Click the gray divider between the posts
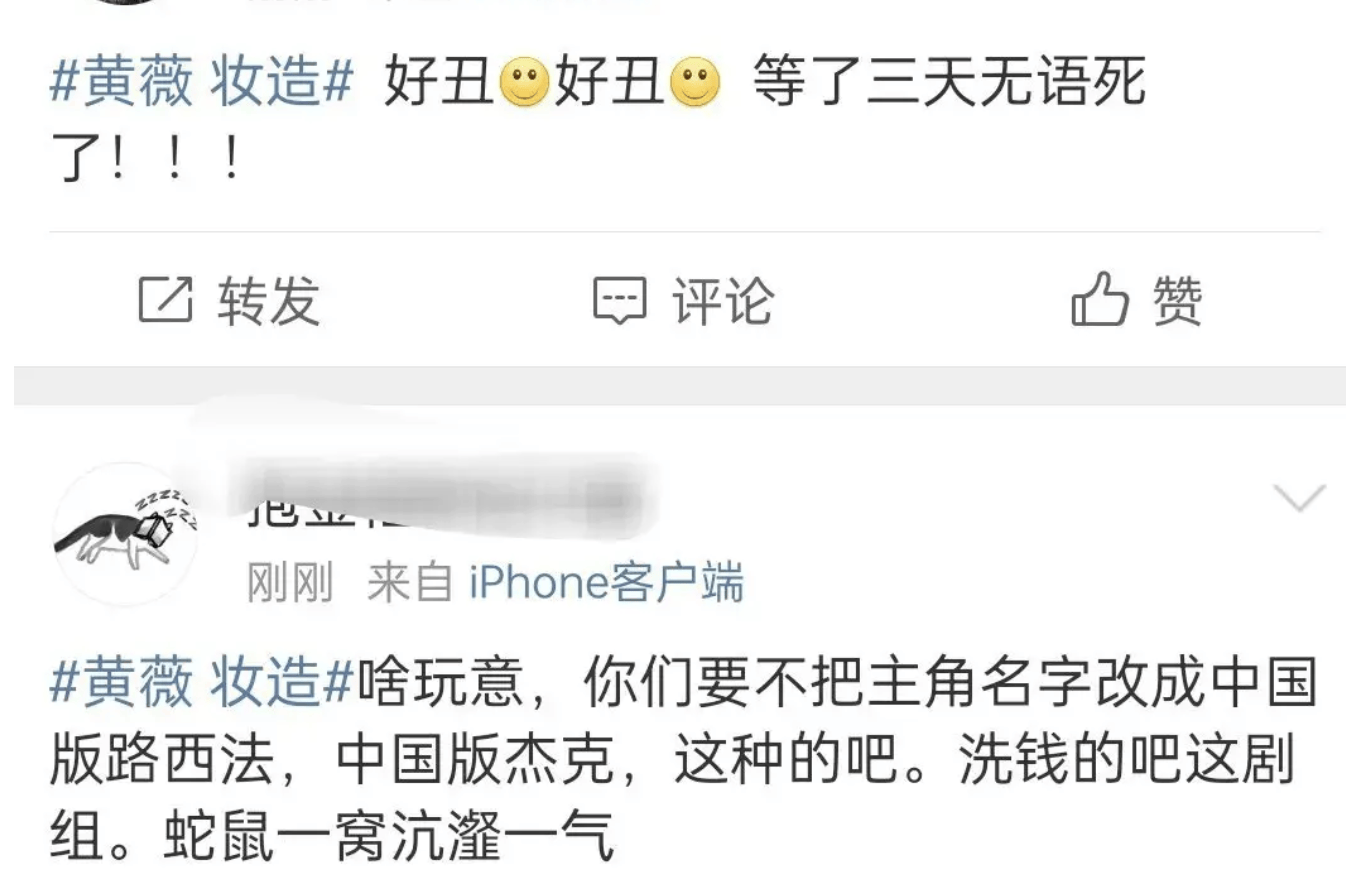 [673, 386]
